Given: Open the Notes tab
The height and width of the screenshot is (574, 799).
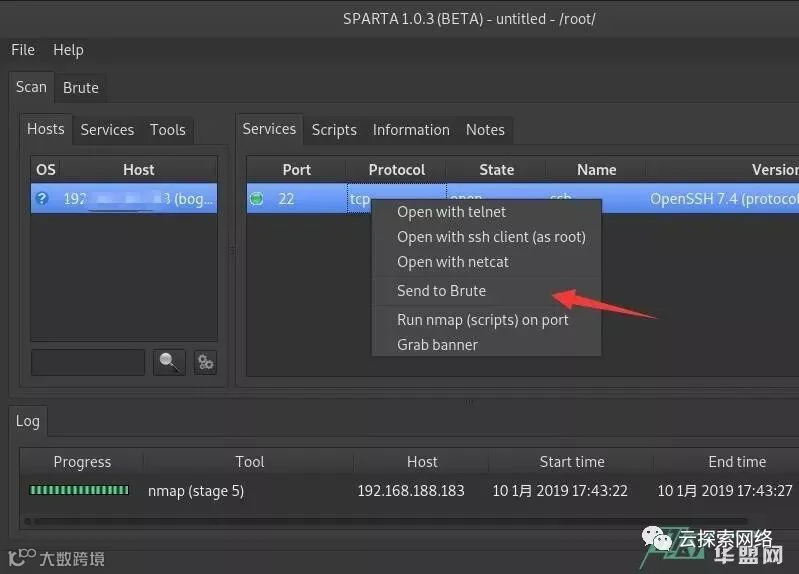Looking at the screenshot, I should click(485, 130).
